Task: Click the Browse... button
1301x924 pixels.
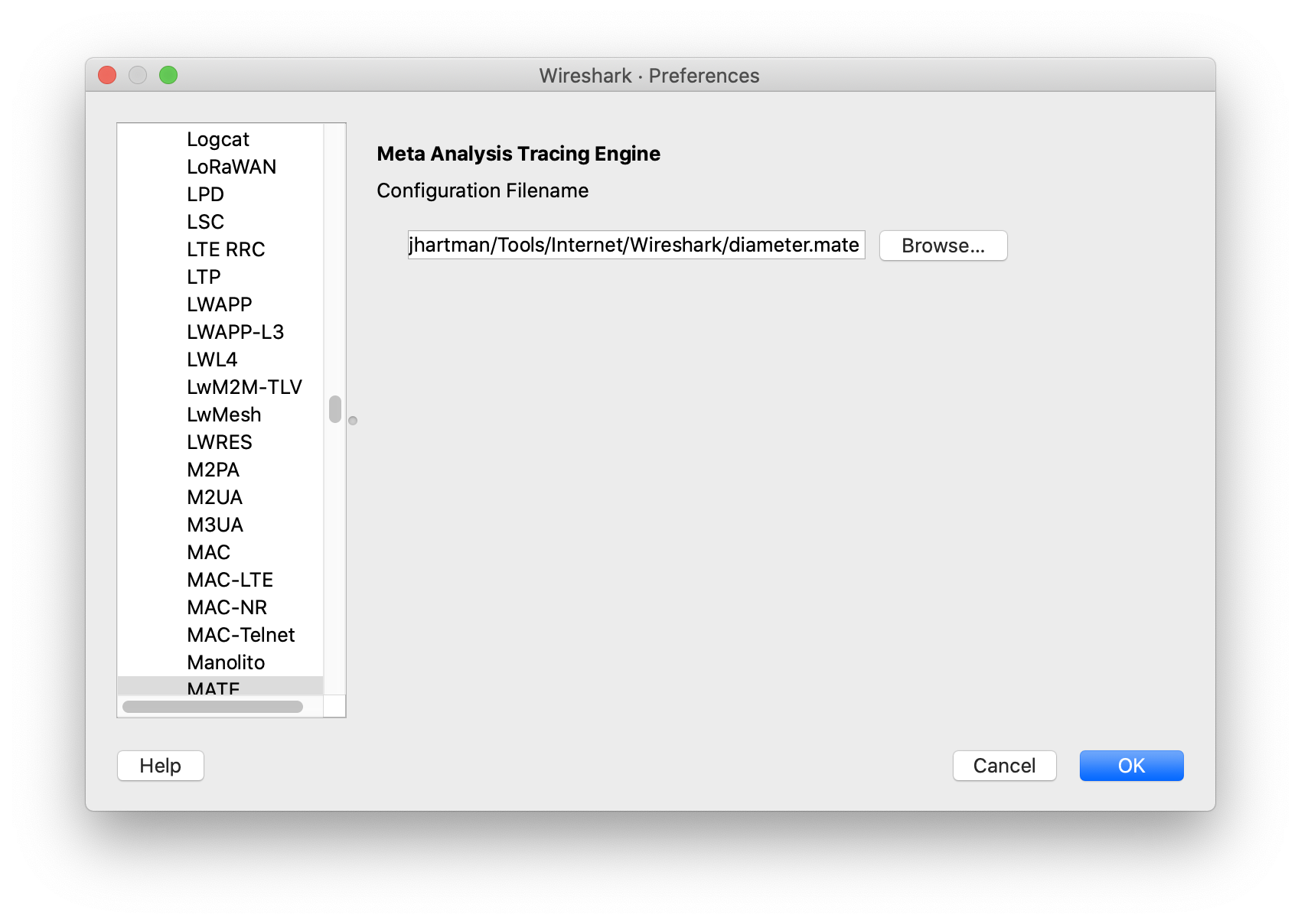Action: coord(943,246)
